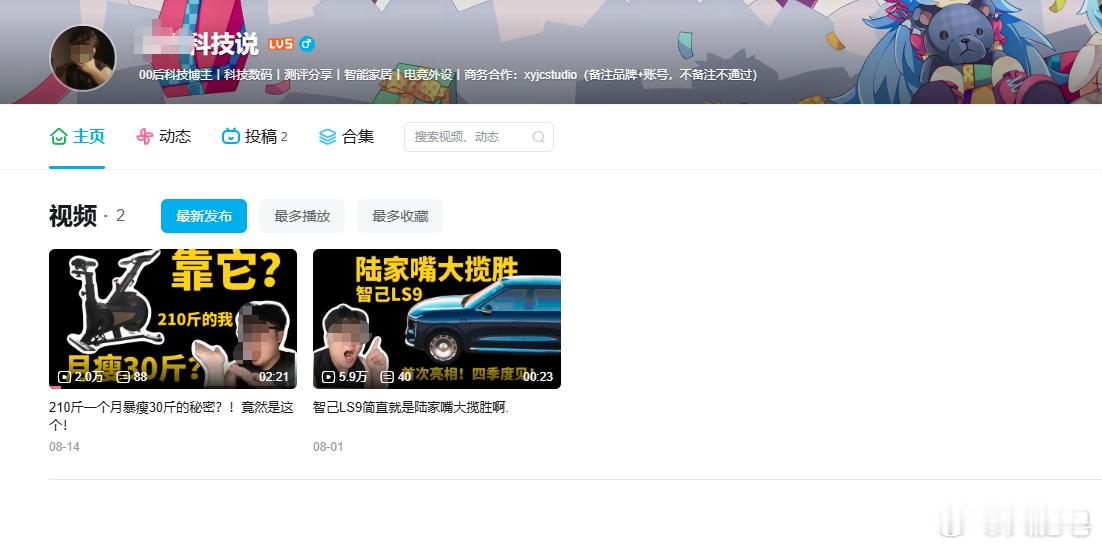Screen dimensions: 1102x548
Task: Click the home icon beside 主页
Action: click(x=58, y=136)
